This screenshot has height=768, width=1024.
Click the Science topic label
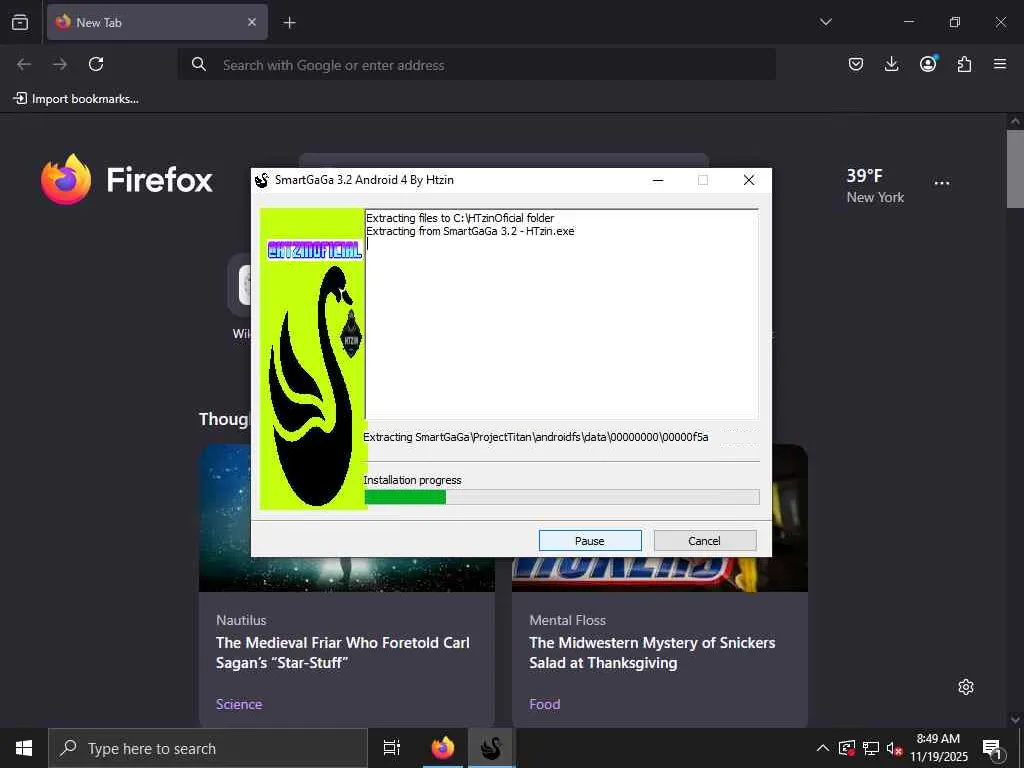coord(239,704)
